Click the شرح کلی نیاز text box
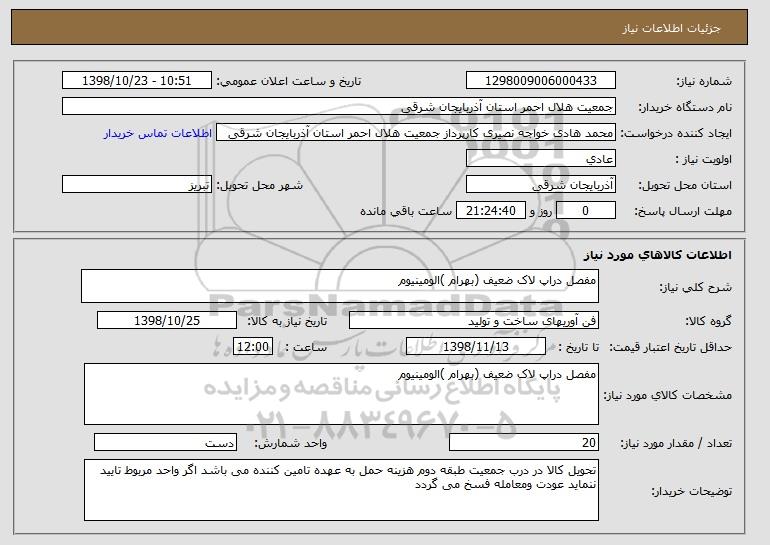Viewport: 770px width, 545px height. click(340, 286)
